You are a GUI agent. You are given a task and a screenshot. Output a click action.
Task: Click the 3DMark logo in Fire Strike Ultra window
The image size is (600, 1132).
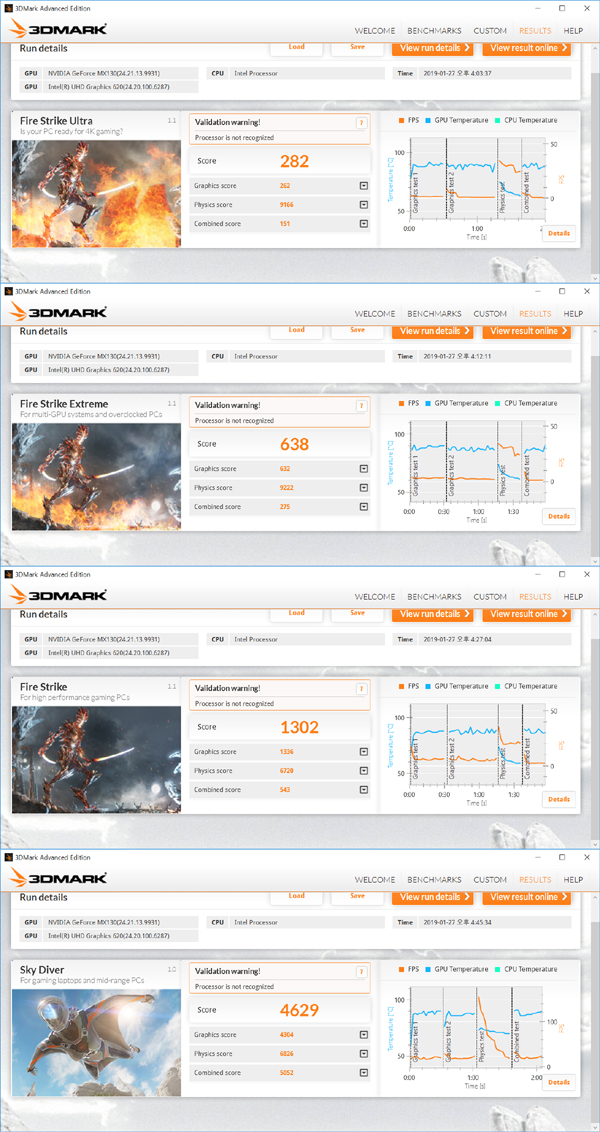pyautogui.click(x=58, y=30)
